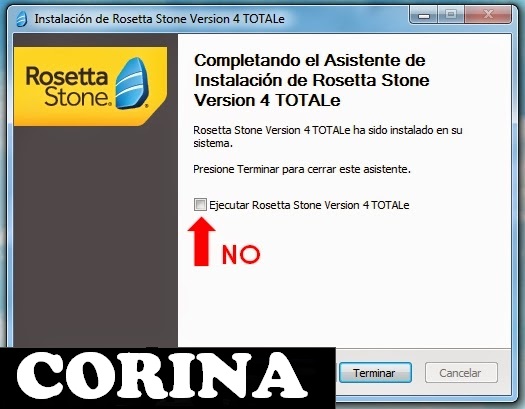Click the Terminar button
The image size is (525, 409).
point(375,373)
